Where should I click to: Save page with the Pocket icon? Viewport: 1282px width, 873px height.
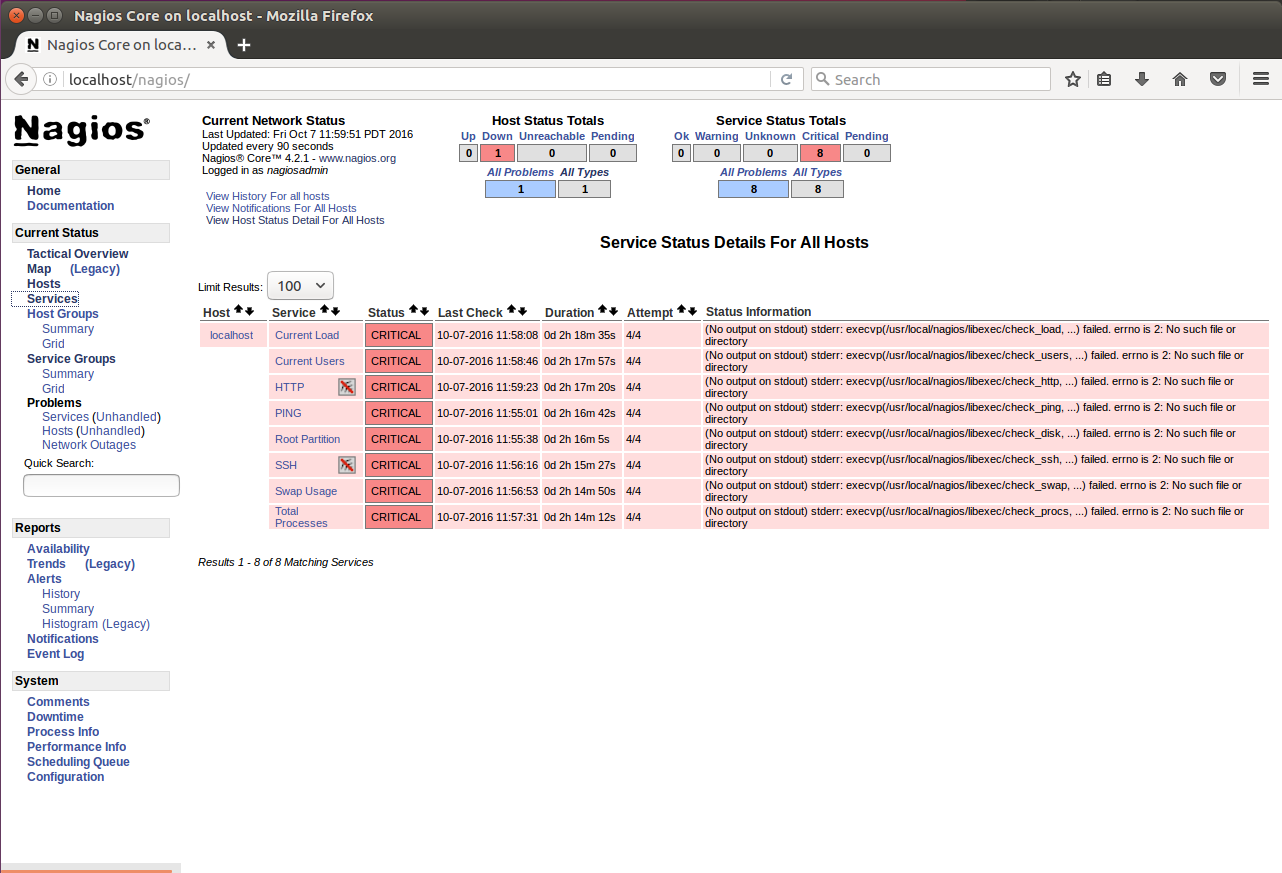tap(1218, 78)
